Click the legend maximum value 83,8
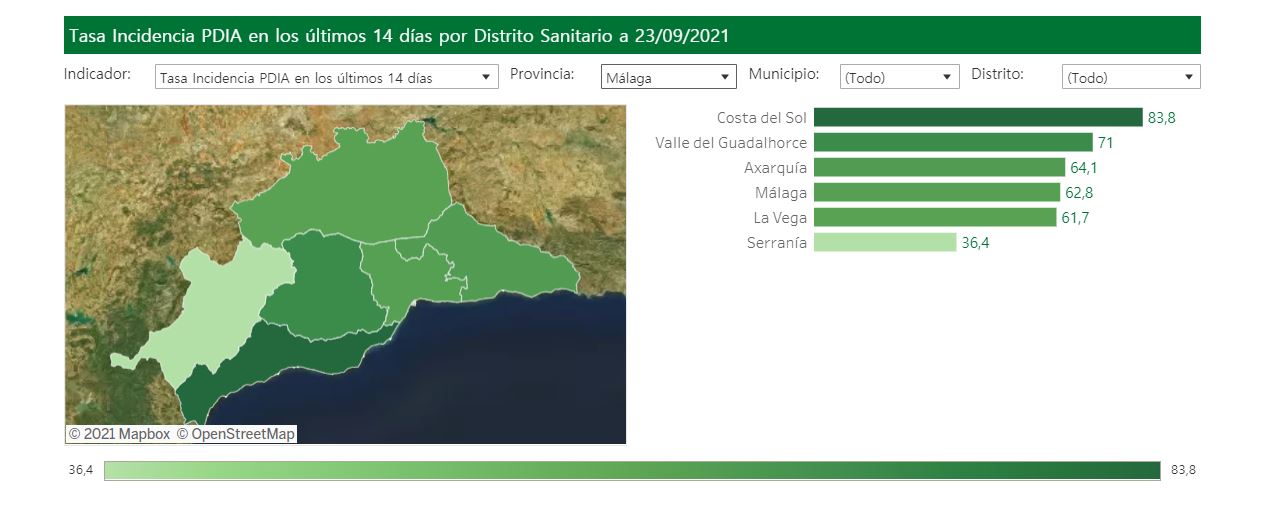 [x=1183, y=470]
